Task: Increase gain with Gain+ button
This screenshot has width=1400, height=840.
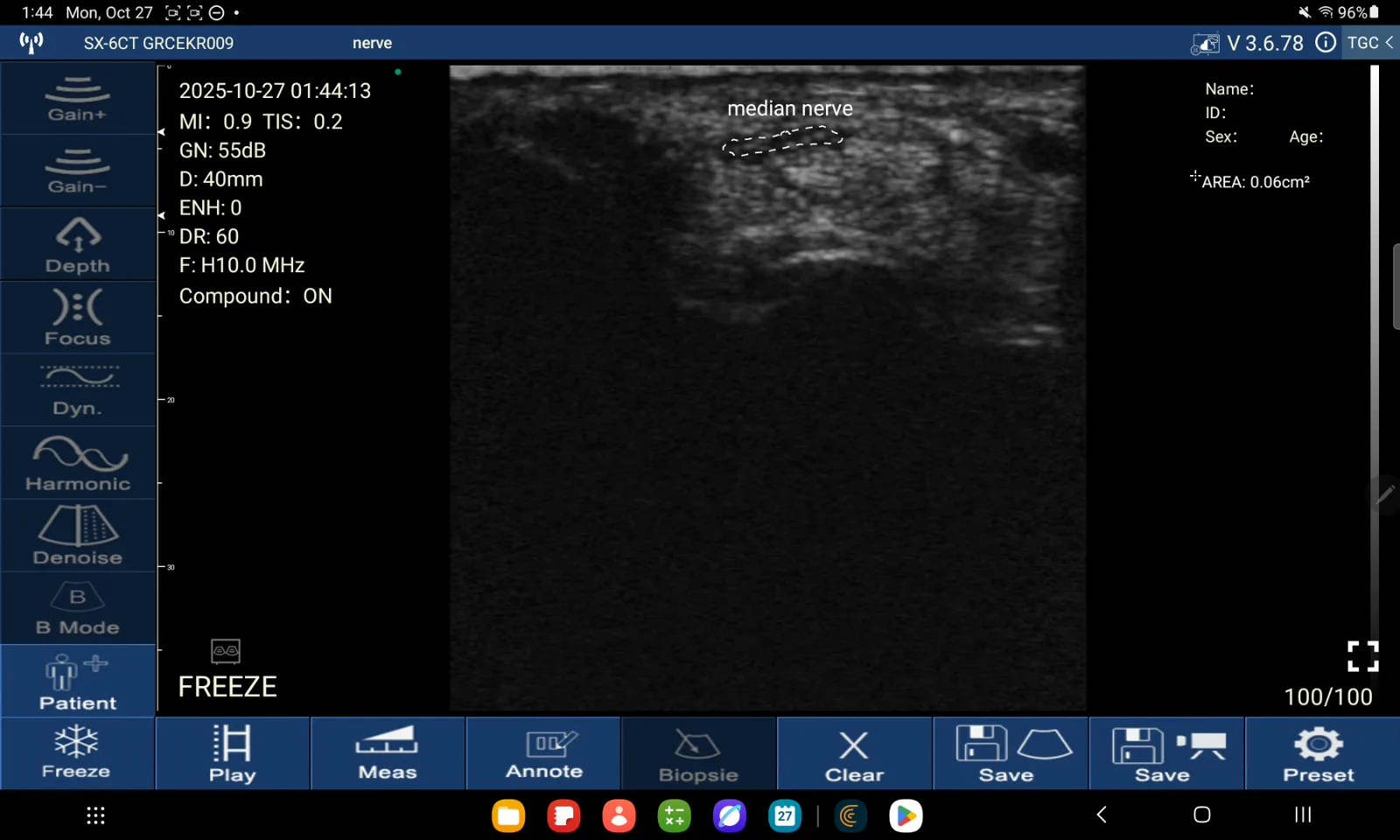Action: coord(78,98)
